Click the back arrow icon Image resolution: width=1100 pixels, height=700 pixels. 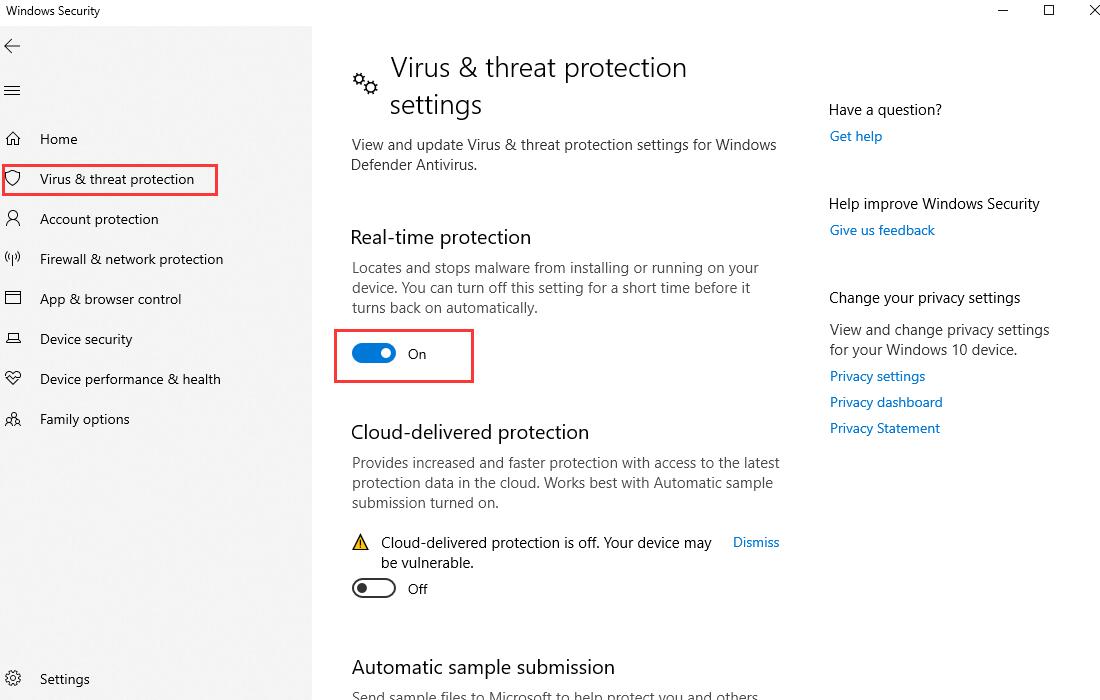[x=12, y=46]
